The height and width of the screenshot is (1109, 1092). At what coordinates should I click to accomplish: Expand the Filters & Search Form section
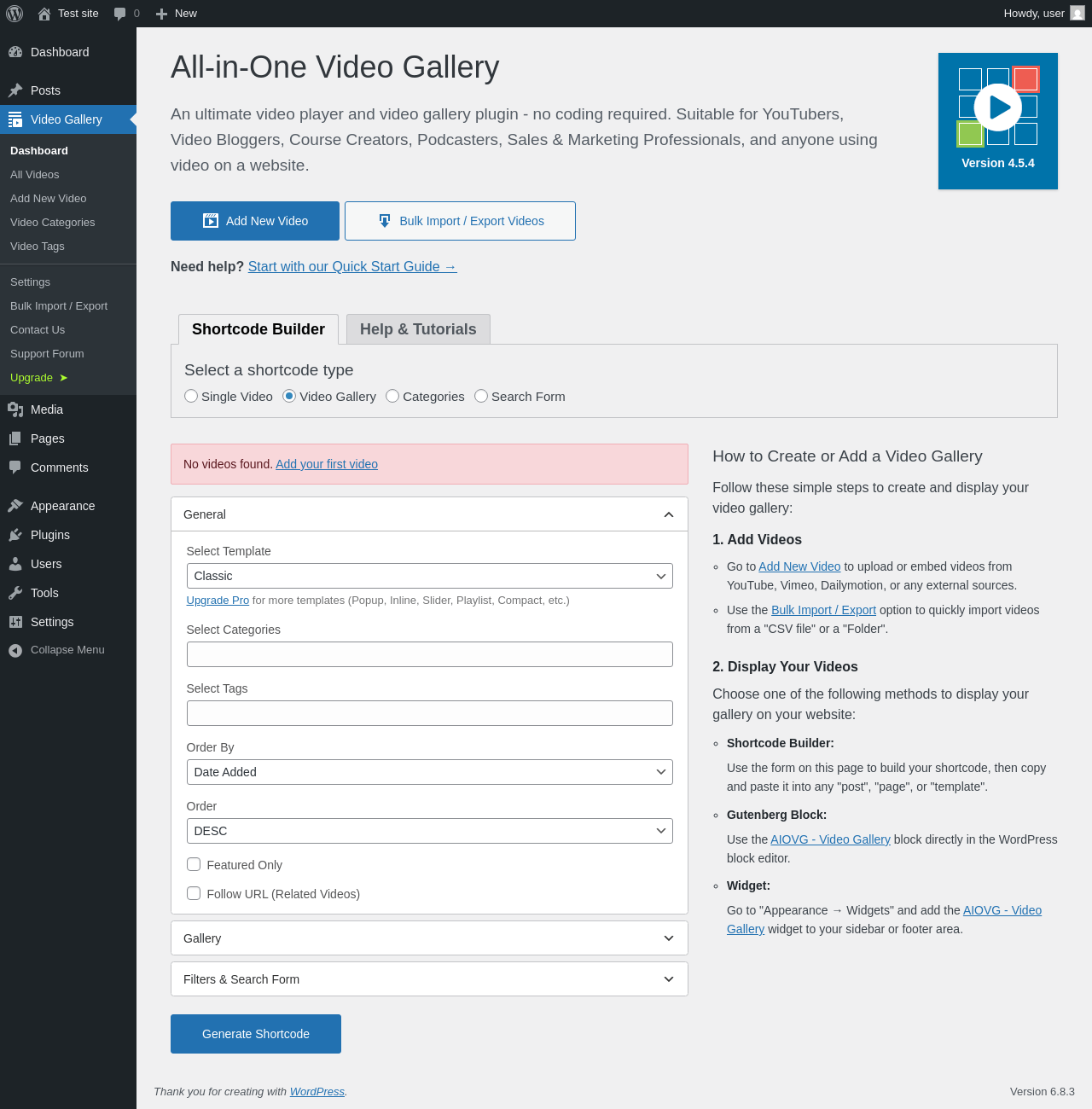[x=429, y=979]
